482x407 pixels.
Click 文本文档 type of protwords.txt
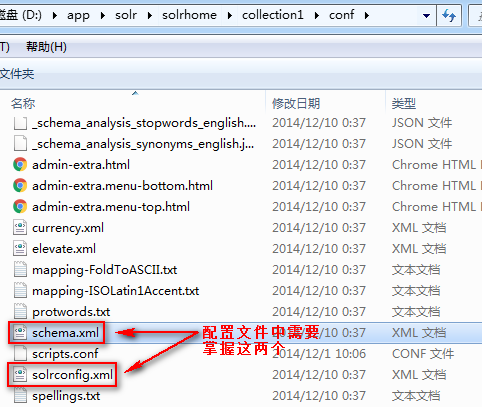click(416, 312)
